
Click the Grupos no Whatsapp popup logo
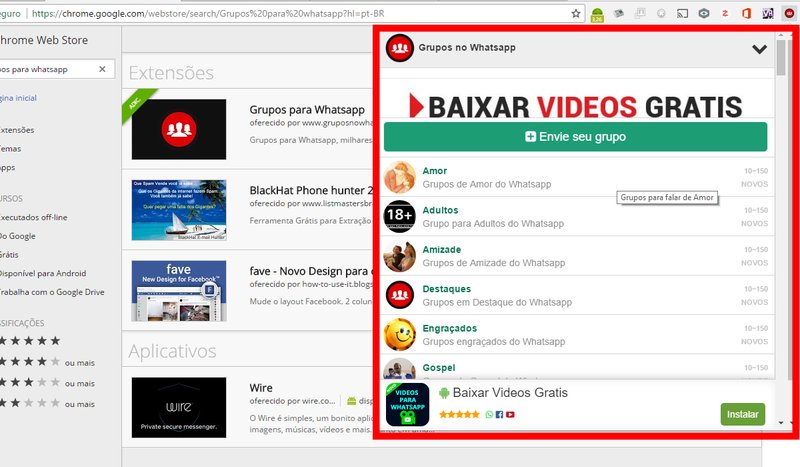tap(399, 48)
